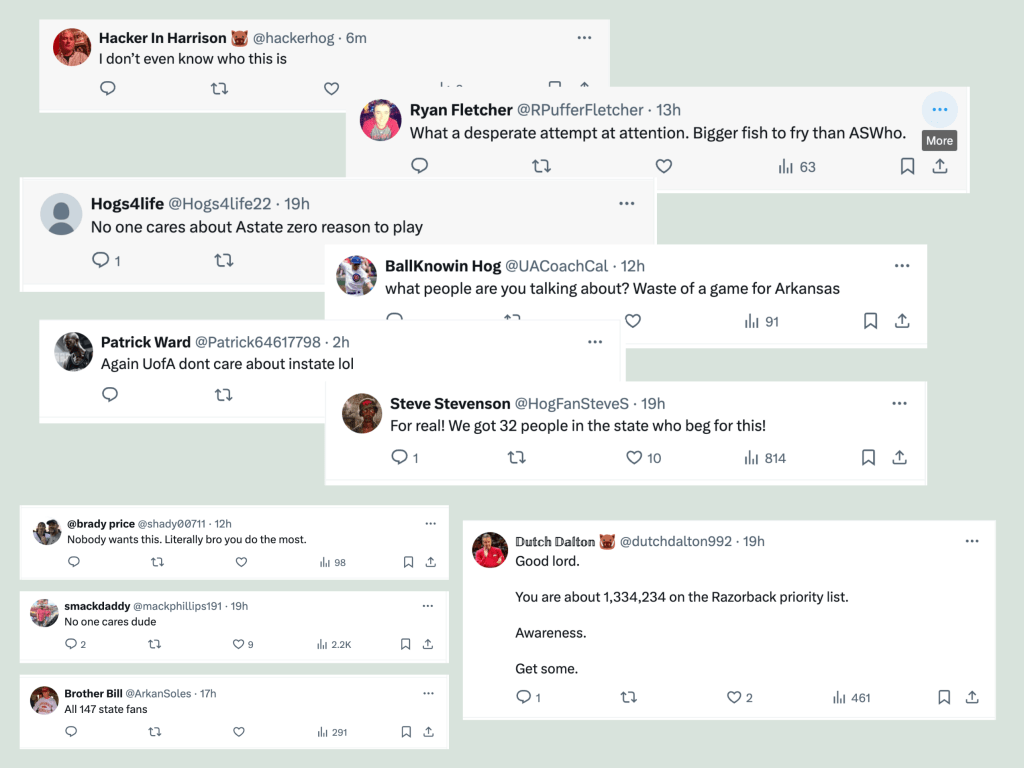1024x768 pixels.
Task: Click Patrick Ward's avatar
Action: [x=73, y=352]
